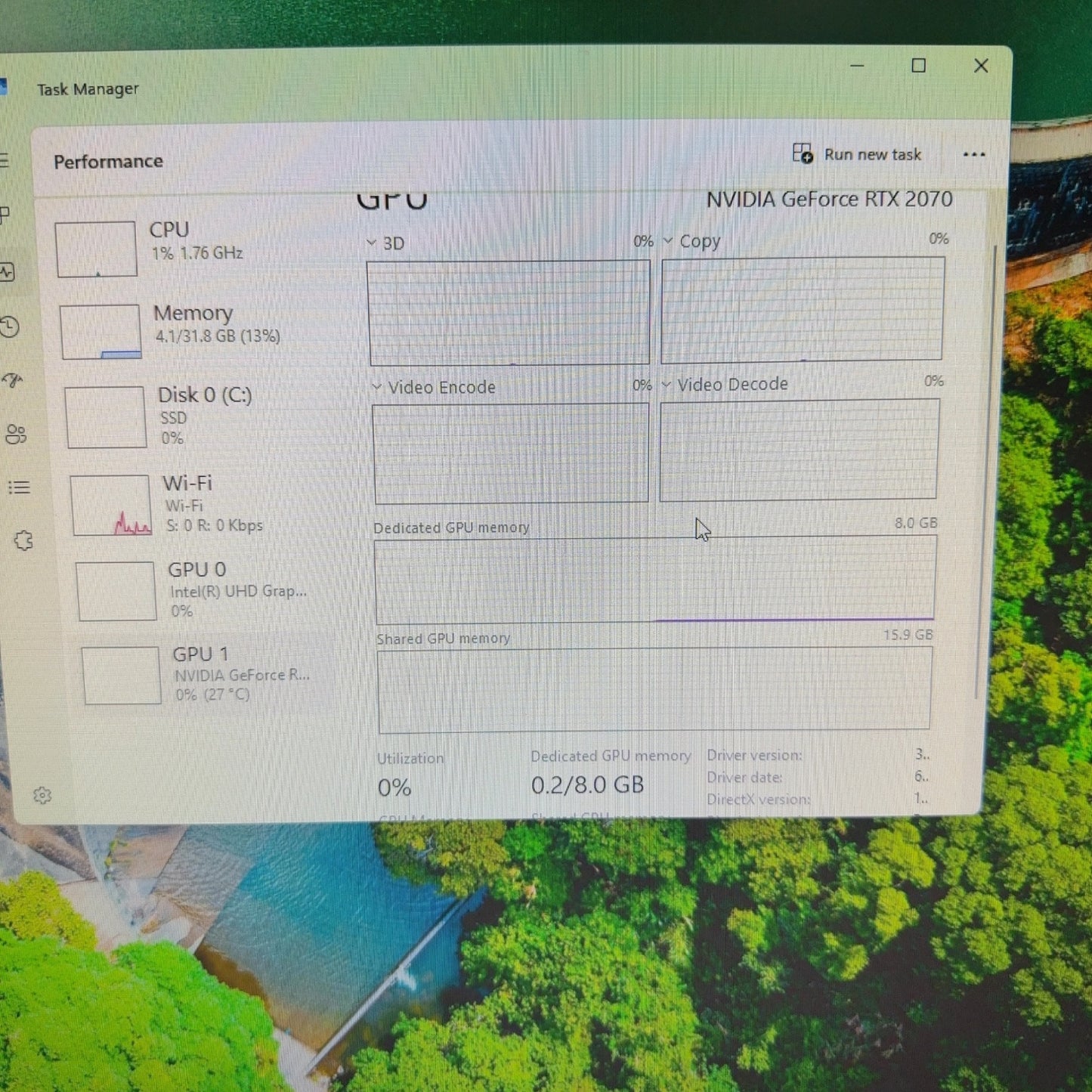Open the Video Decode engine dropdown
The image size is (1092, 1092).
point(667,385)
